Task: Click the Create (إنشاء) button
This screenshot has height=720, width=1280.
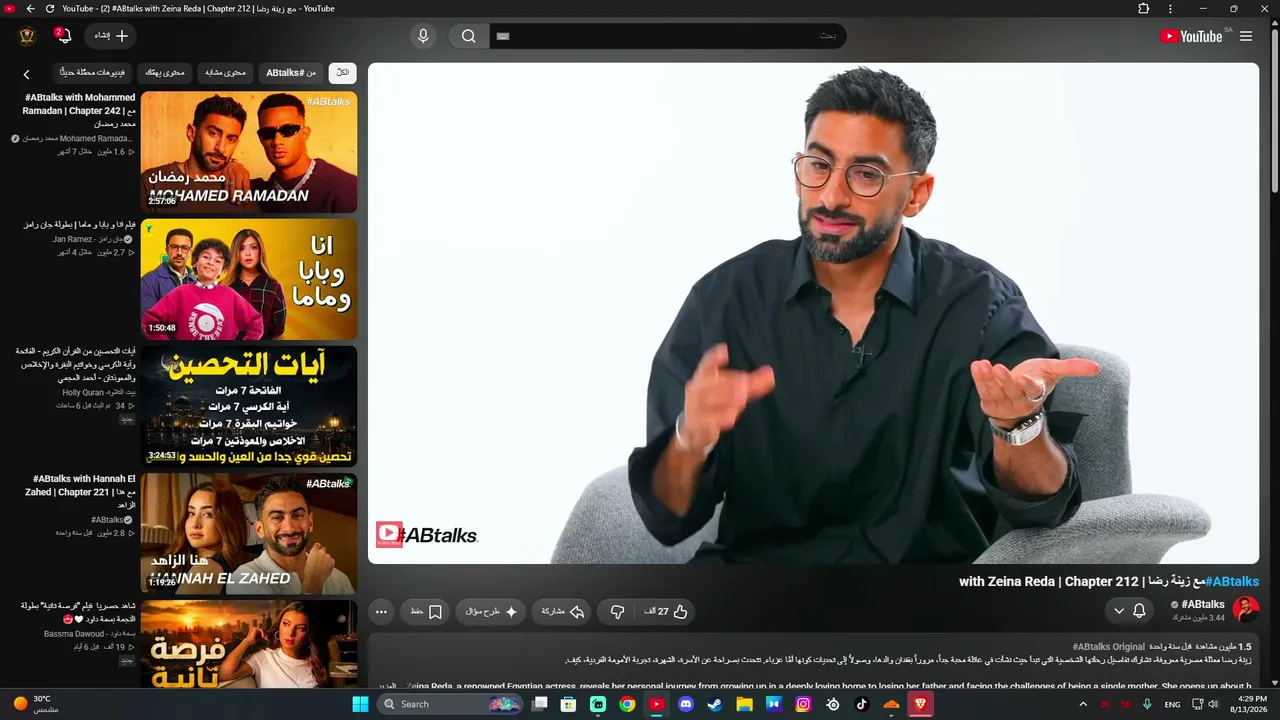Action: click(111, 36)
